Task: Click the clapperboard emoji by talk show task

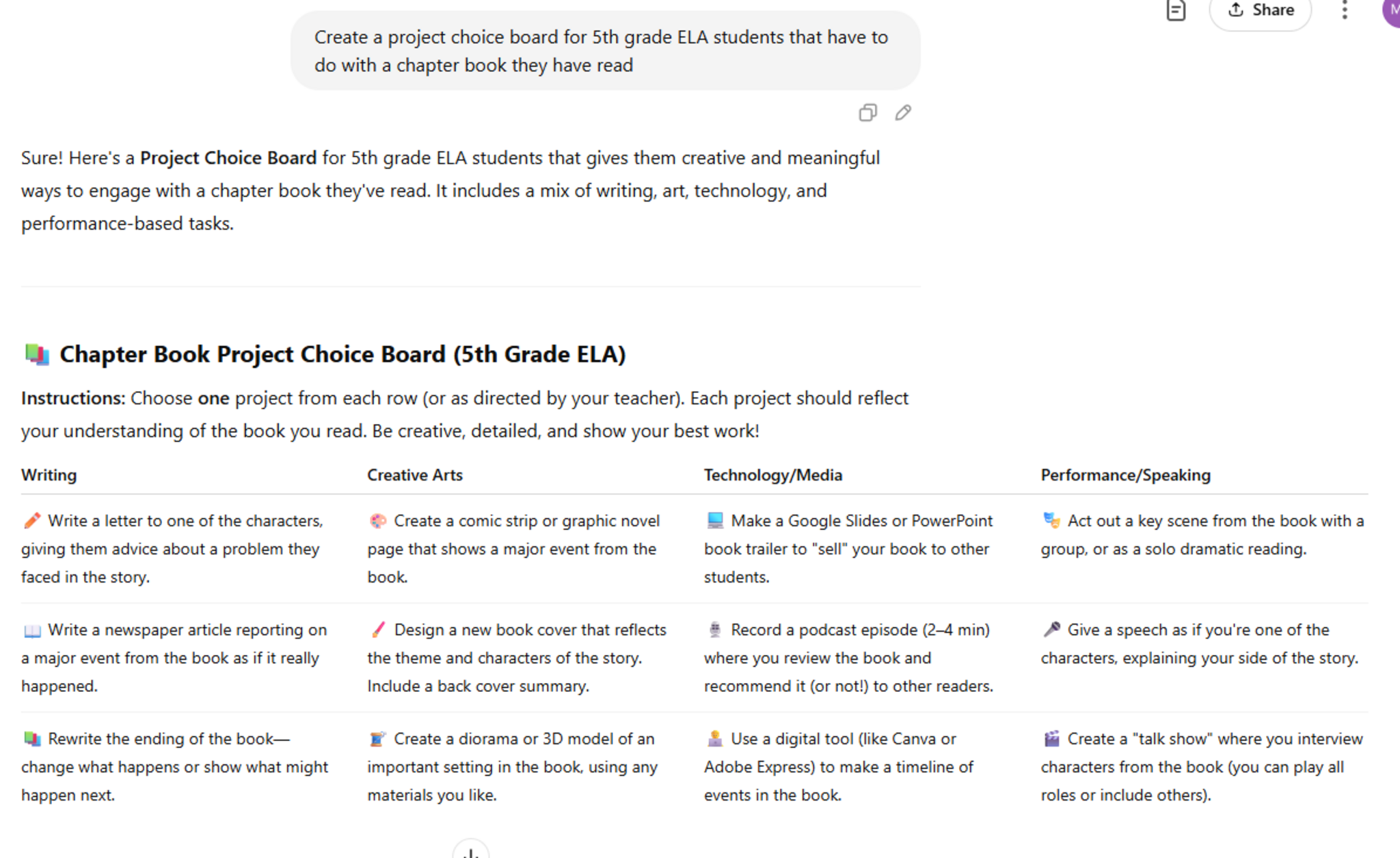Action: pos(1051,739)
